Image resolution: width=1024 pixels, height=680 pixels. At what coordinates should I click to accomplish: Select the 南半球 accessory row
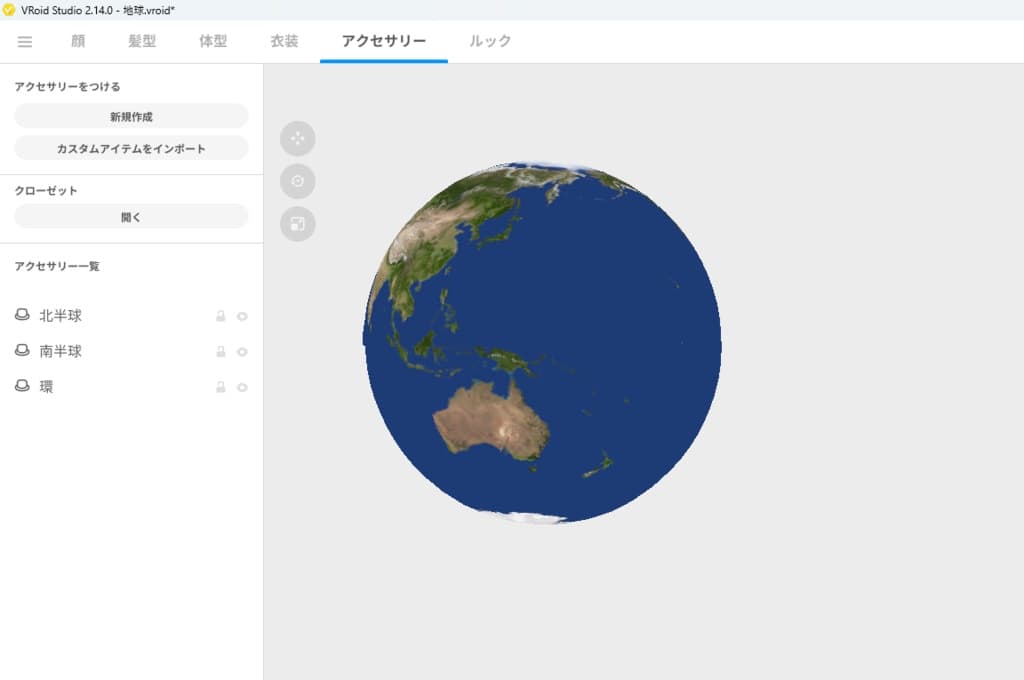pyautogui.click(x=131, y=351)
